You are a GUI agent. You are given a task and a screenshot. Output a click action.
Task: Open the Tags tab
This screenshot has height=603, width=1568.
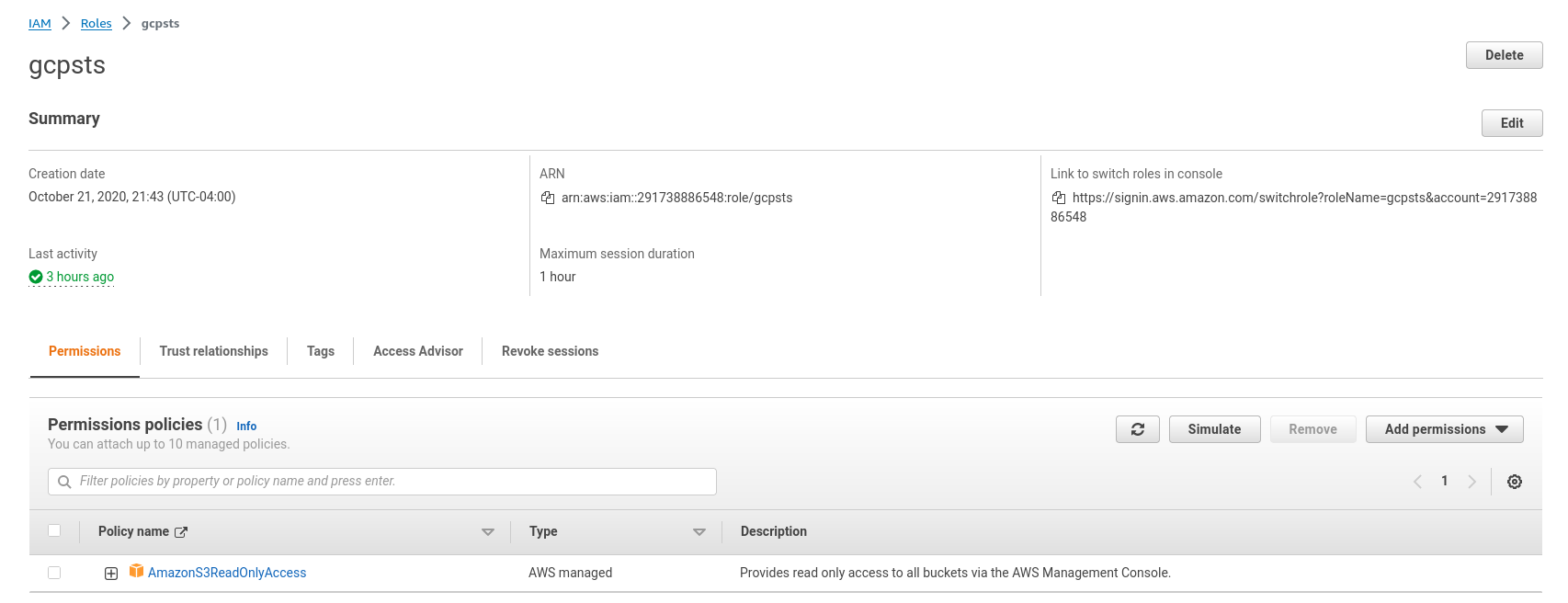(x=321, y=351)
